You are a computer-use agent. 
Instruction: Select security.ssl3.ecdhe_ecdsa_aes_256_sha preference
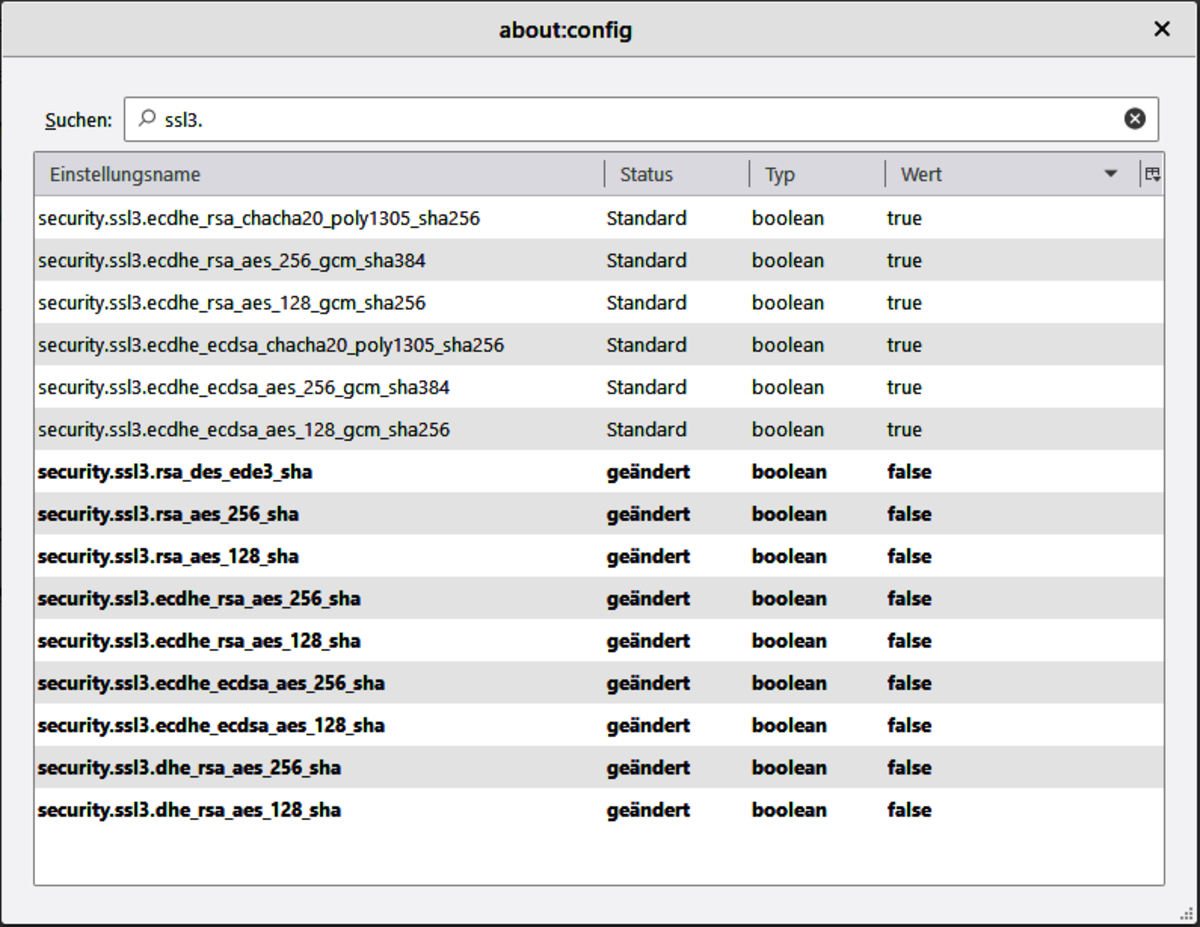click(x=599, y=683)
